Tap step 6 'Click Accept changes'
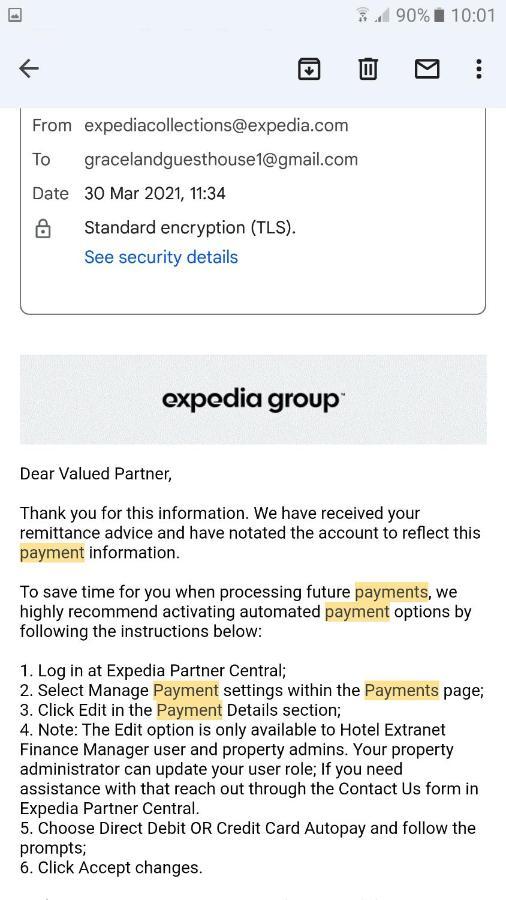This screenshot has width=506, height=900. (111, 867)
